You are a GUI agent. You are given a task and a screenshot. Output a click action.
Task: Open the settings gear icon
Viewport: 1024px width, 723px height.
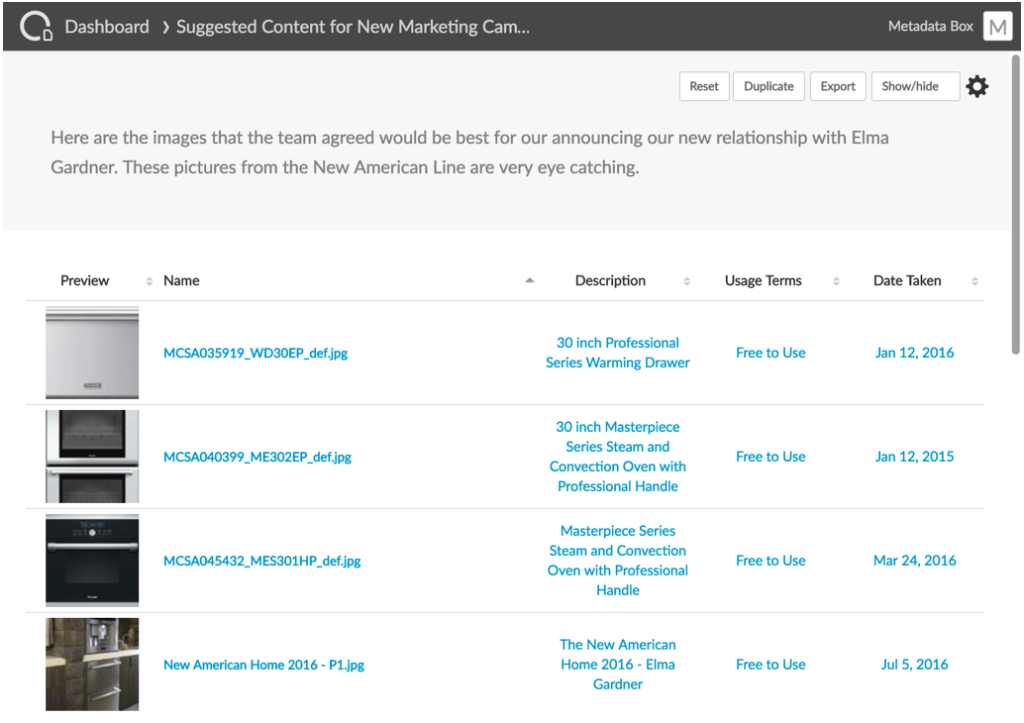[977, 87]
